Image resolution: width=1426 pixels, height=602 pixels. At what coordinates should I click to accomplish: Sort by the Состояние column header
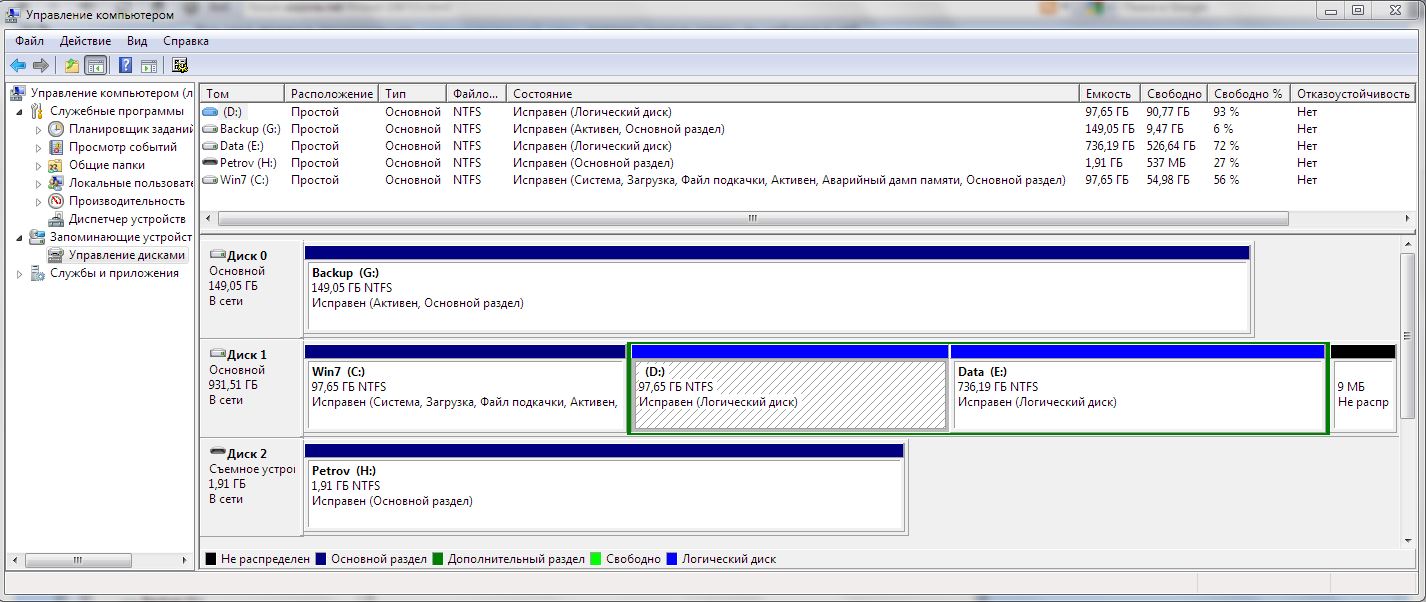[x=793, y=93]
